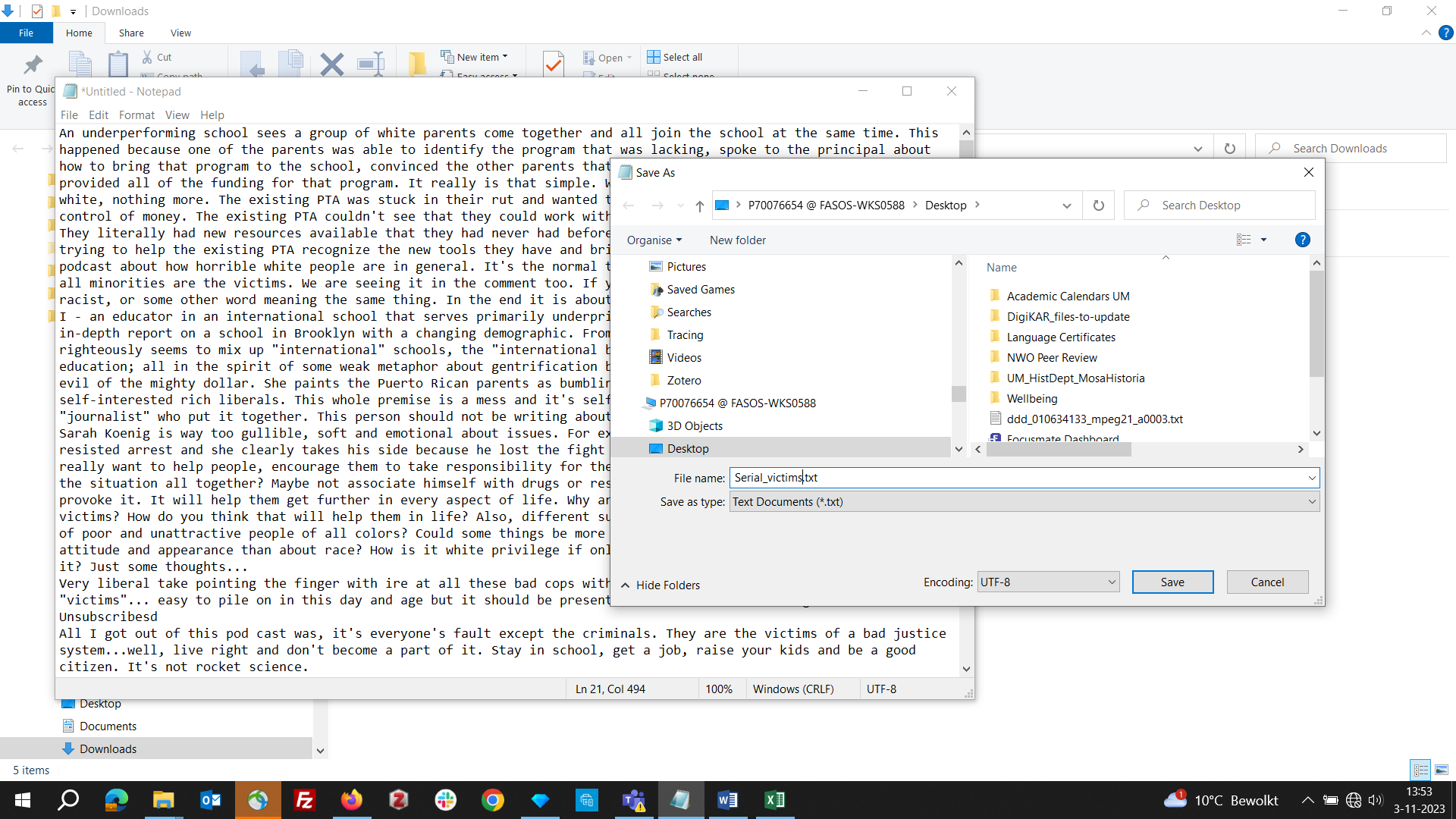Open the Notepad Edit menu
This screenshot has width=1456, height=819.
pos(97,114)
